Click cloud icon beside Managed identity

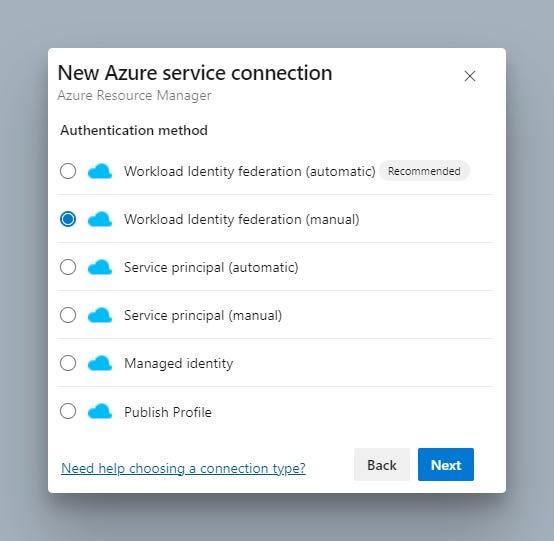tap(100, 364)
